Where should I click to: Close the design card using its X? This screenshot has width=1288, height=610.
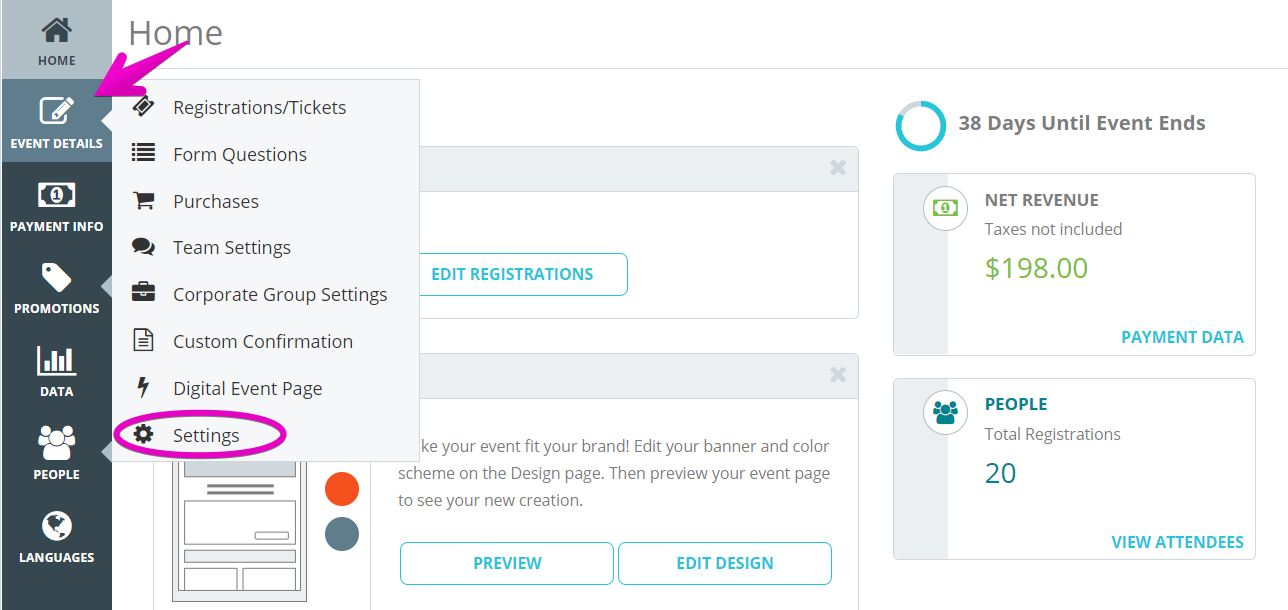[838, 375]
